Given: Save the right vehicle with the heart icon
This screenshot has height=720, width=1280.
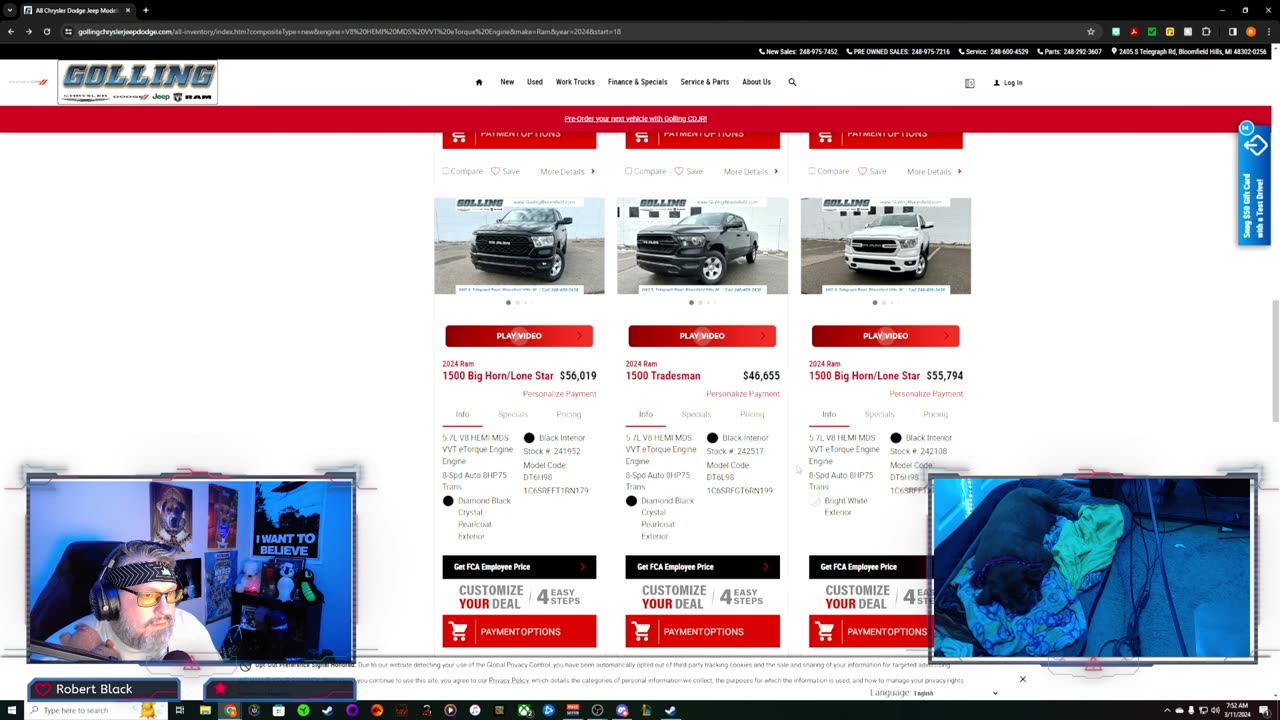Looking at the screenshot, I should 862,171.
